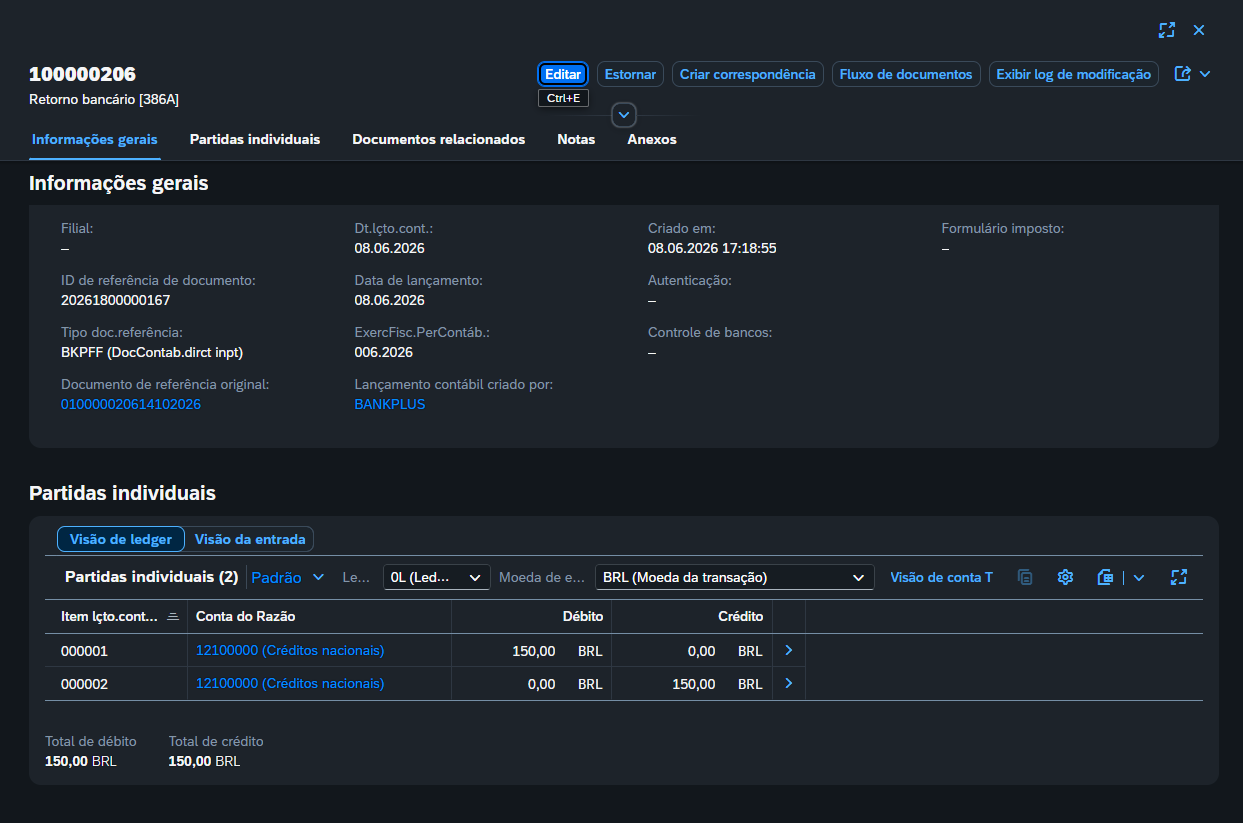The height and width of the screenshot is (823, 1243).
Task: Close the document panel
Action: (1199, 30)
